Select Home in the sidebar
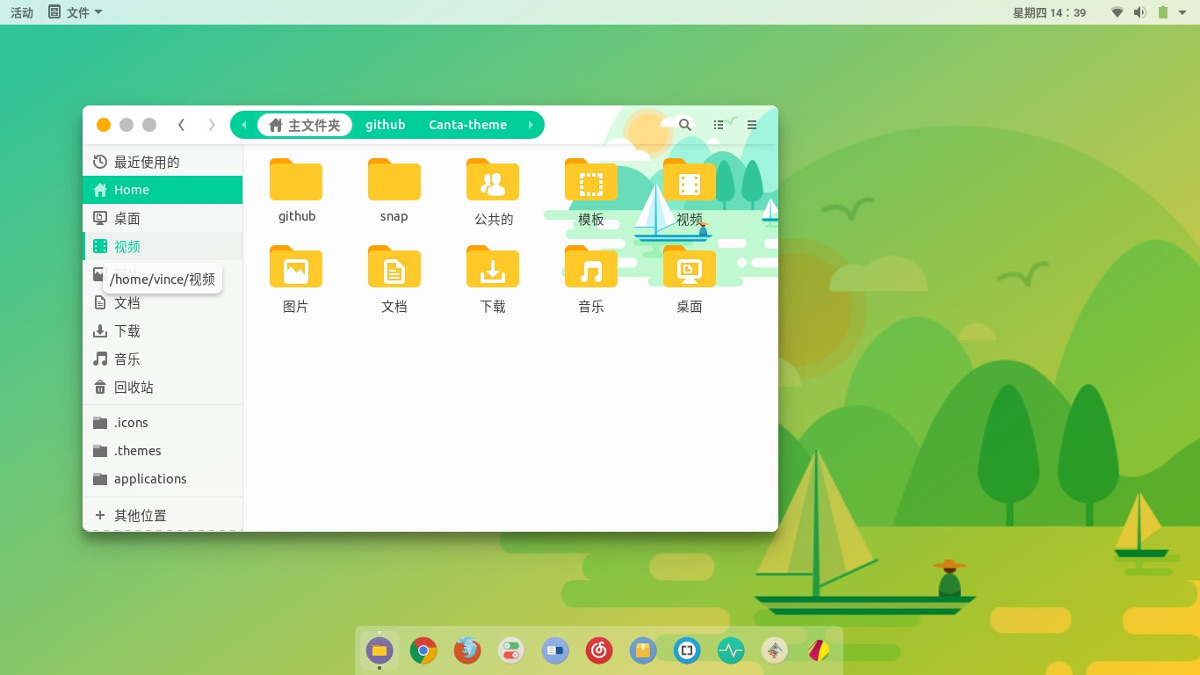 click(162, 190)
